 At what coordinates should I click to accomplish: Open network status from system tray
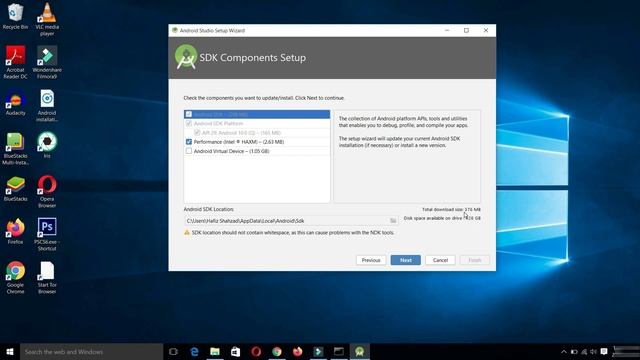584,351
